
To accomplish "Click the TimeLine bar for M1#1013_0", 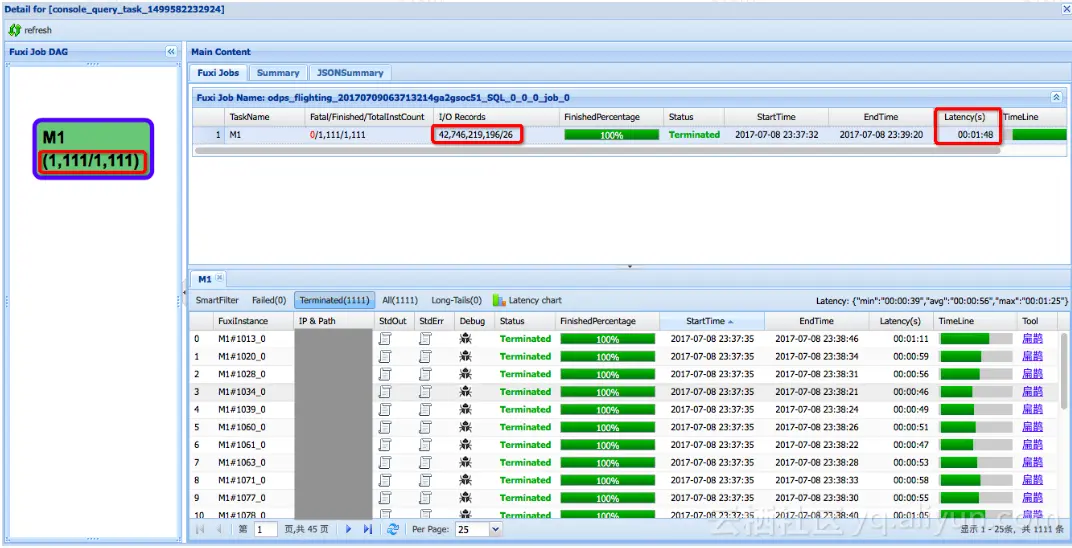I will point(976,339).
